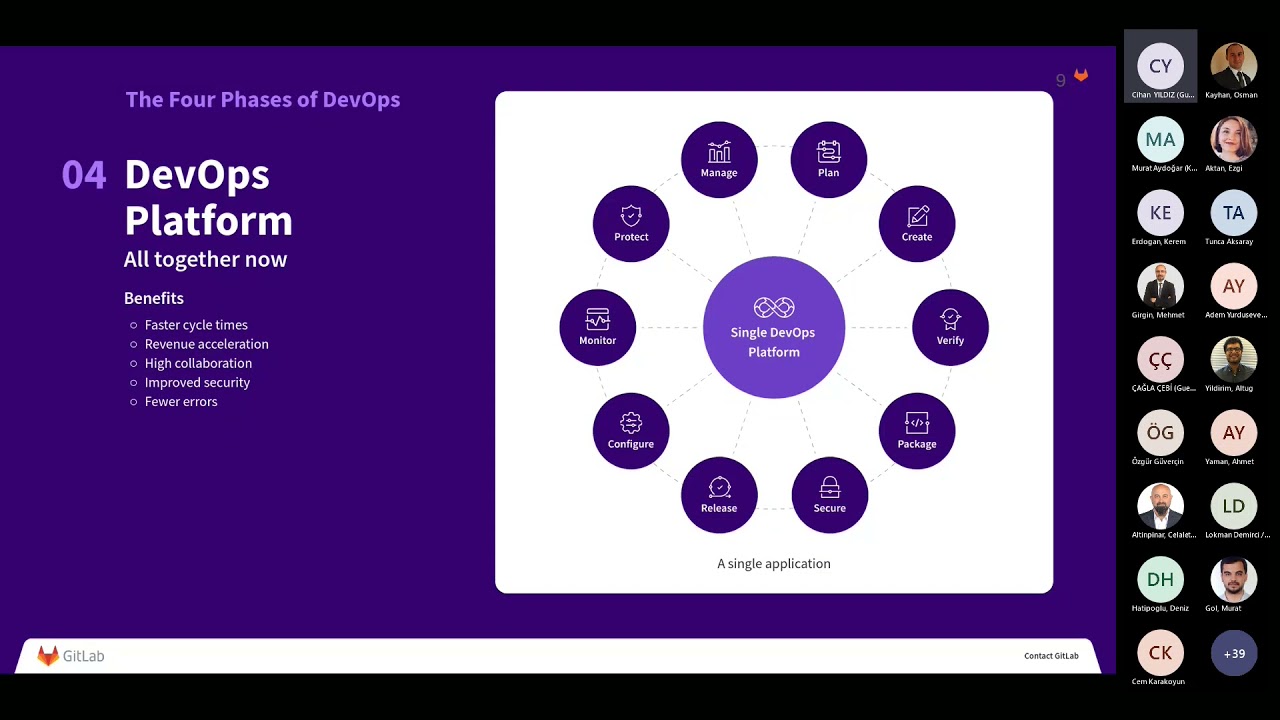Click the 'Revenue acceleration' bullet
The image size is (1280, 720).
point(207,344)
